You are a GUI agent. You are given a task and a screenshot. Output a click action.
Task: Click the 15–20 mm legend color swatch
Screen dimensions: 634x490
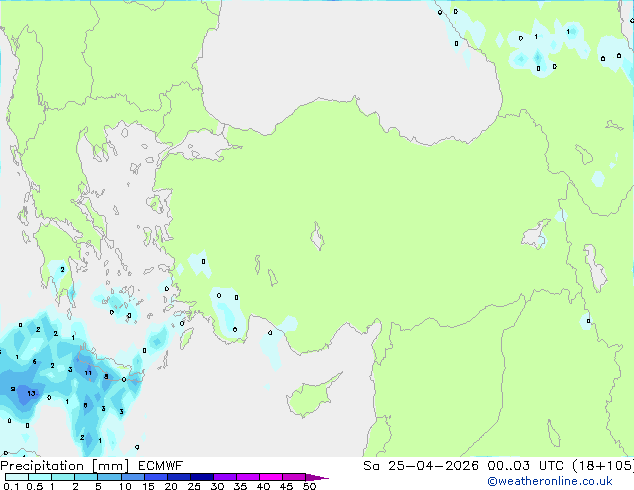click(x=155, y=477)
